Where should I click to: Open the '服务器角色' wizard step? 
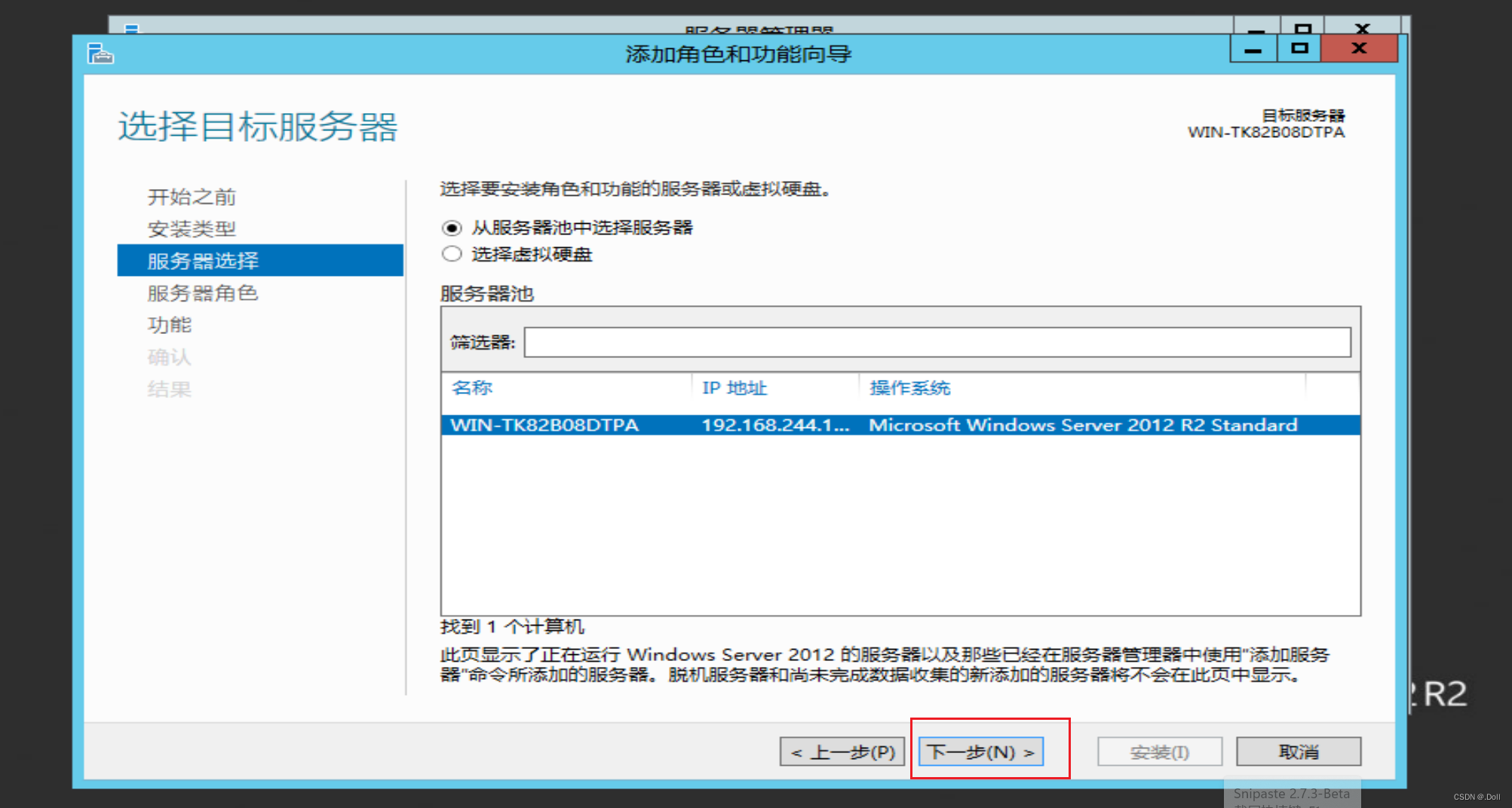point(203,292)
